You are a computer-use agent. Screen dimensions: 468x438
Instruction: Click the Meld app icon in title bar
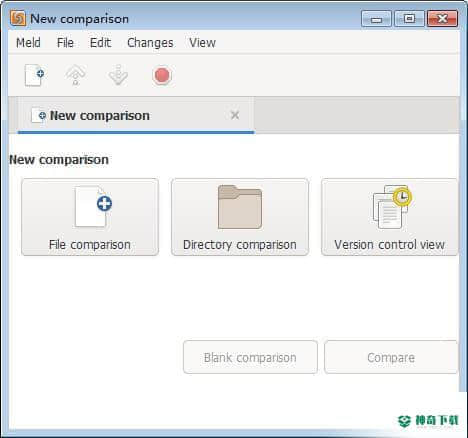18,18
